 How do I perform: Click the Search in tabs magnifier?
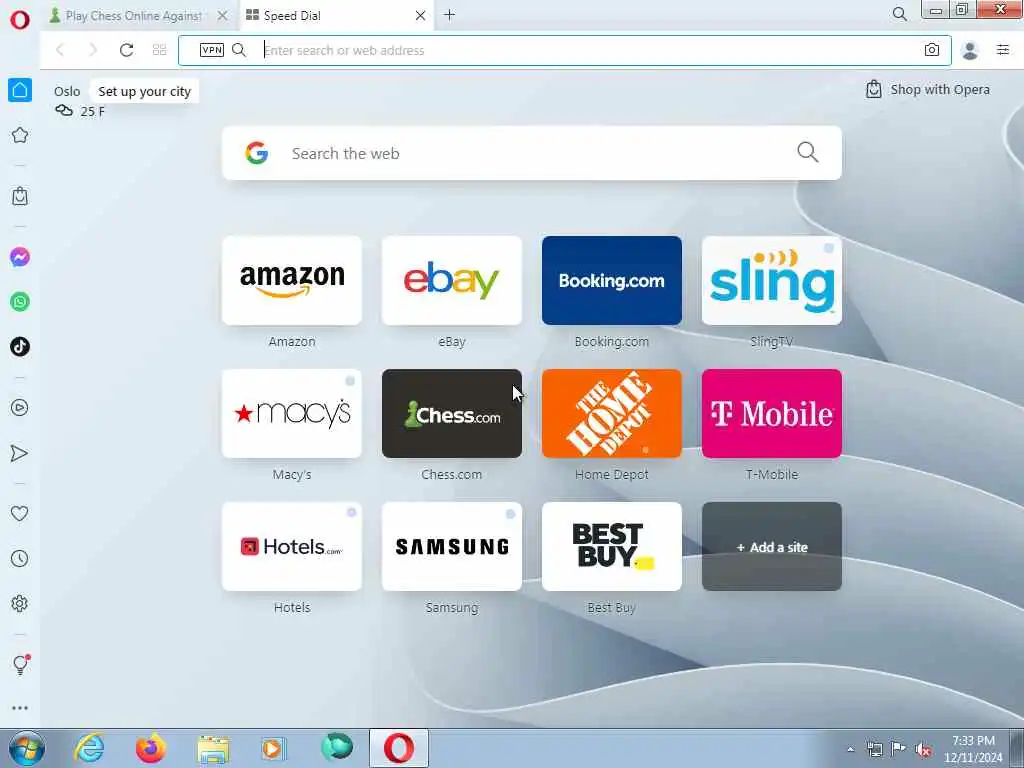click(899, 14)
